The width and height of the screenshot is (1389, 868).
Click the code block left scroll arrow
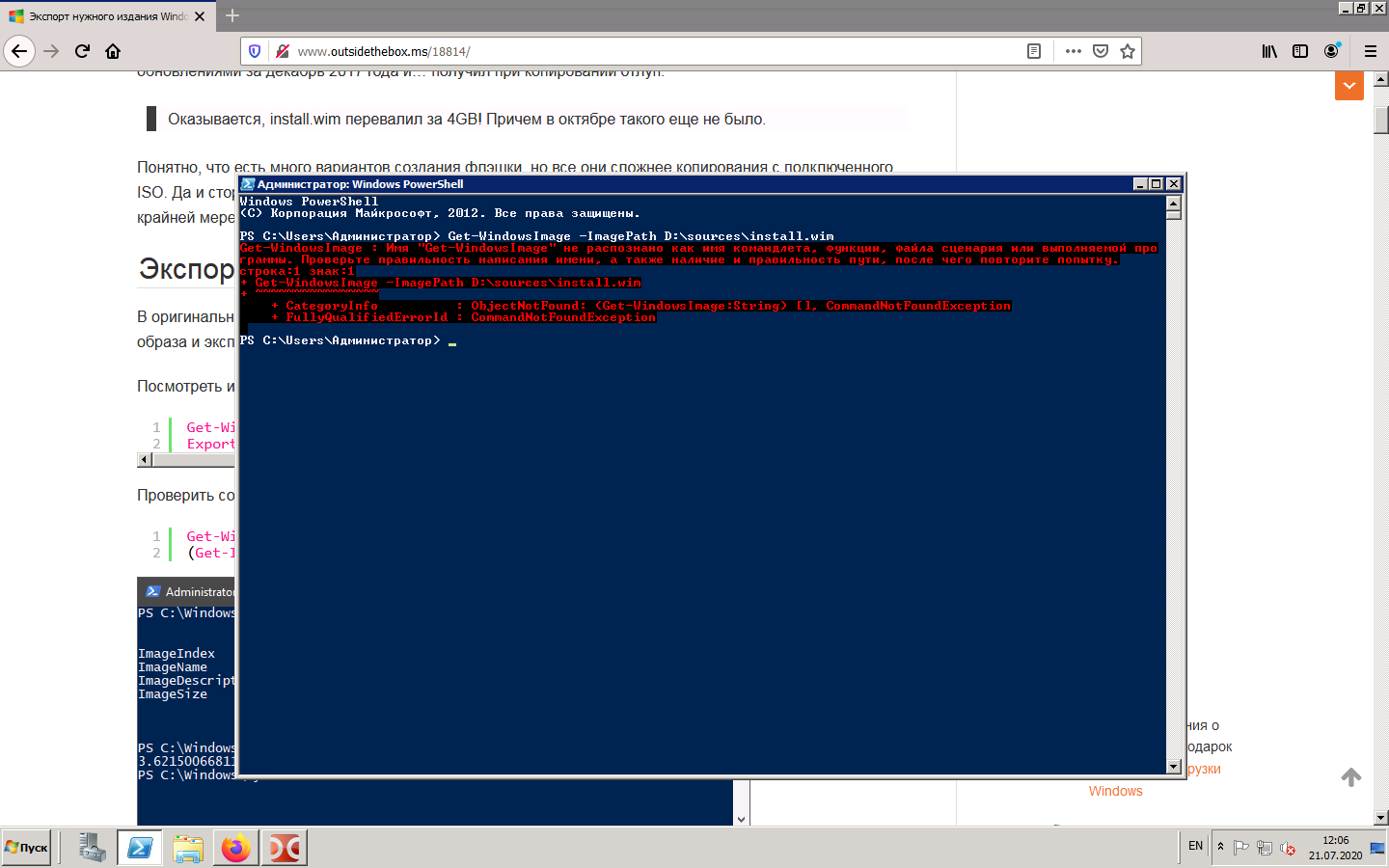145,460
